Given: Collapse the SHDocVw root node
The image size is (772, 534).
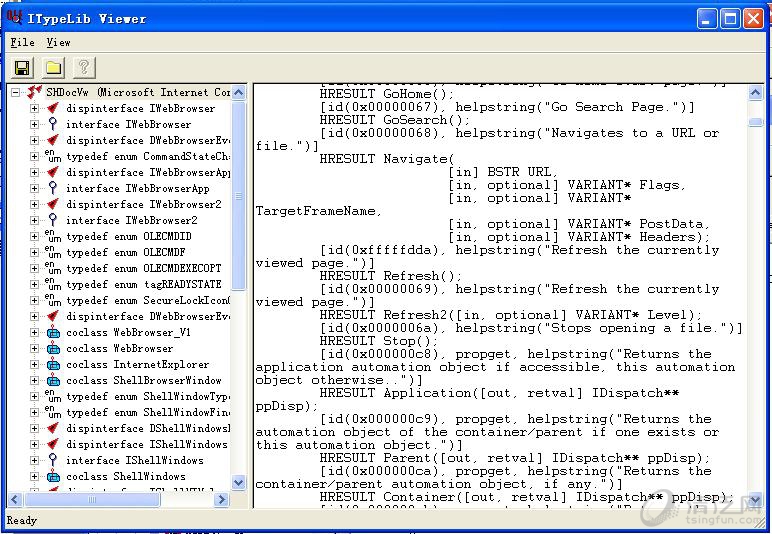Looking at the screenshot, I should coord(17,93).
